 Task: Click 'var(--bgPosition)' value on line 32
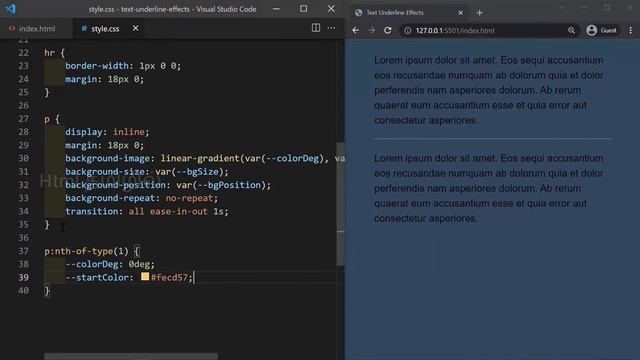click(221, 184)
